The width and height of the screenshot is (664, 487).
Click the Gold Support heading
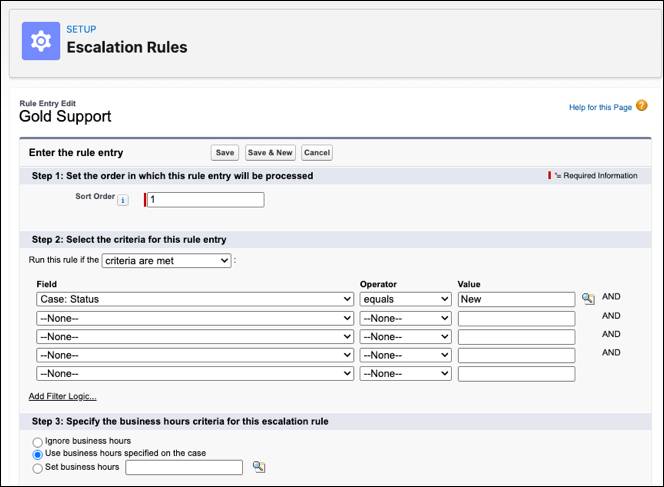pos(65,116)
